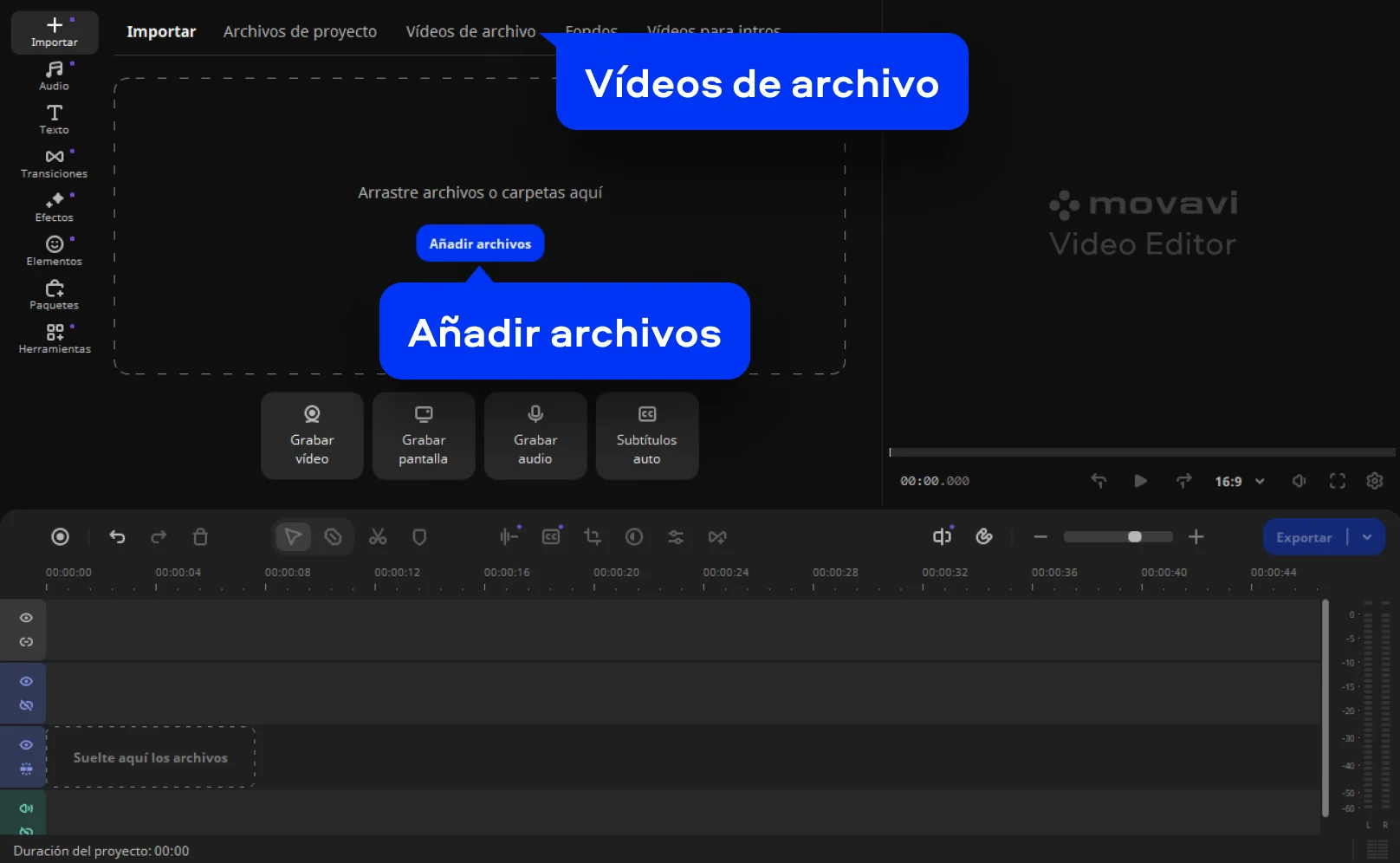Select the Texto tool in sidebar

coord(54,119)
